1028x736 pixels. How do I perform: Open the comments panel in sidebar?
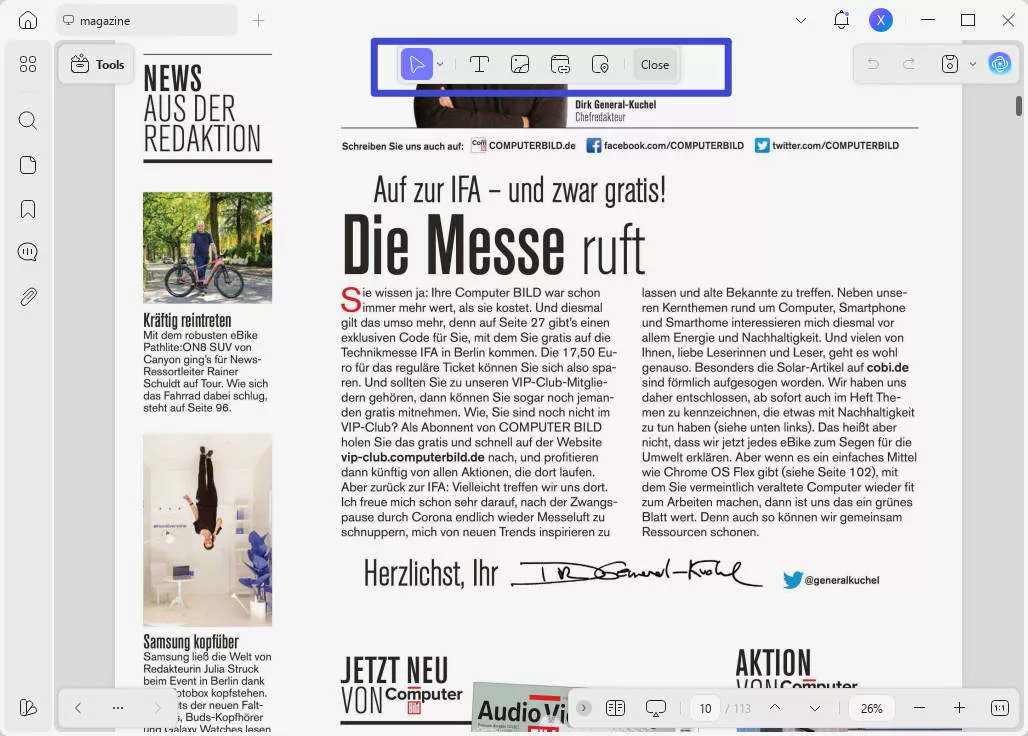click(x=28, y=252)
